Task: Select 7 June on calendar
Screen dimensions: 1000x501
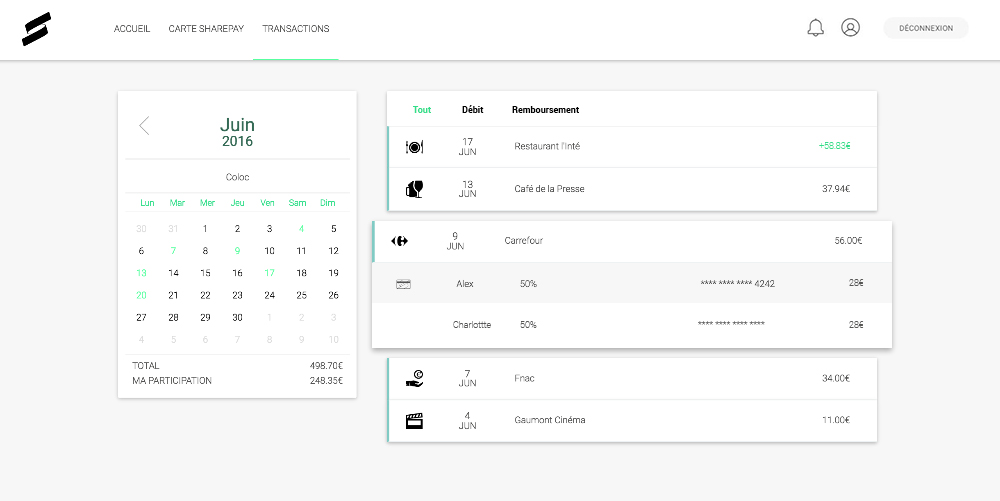Action: click(x=173, y=251)
